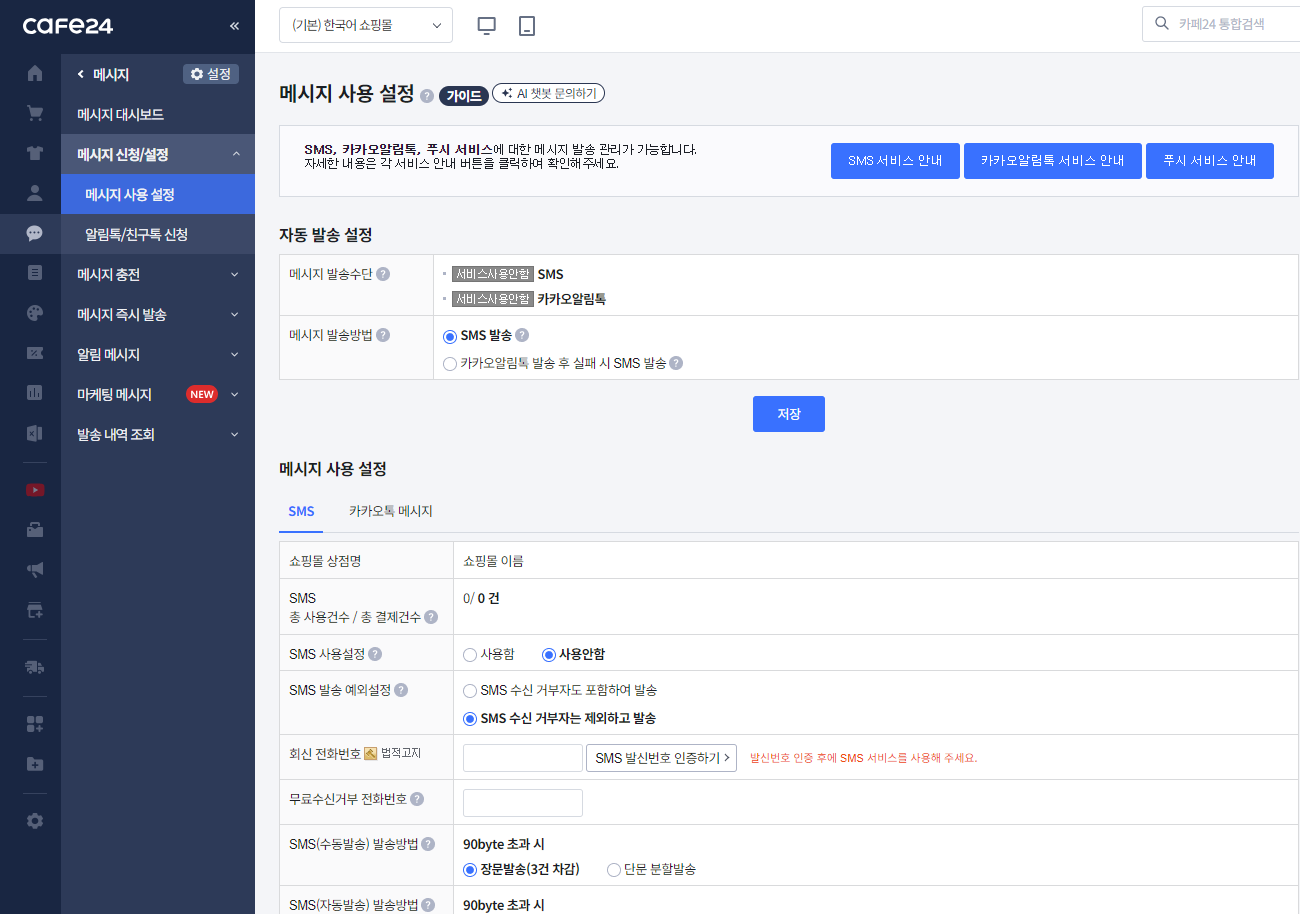Expand the 메시지 충전 menu section

(x=158, y=274)
